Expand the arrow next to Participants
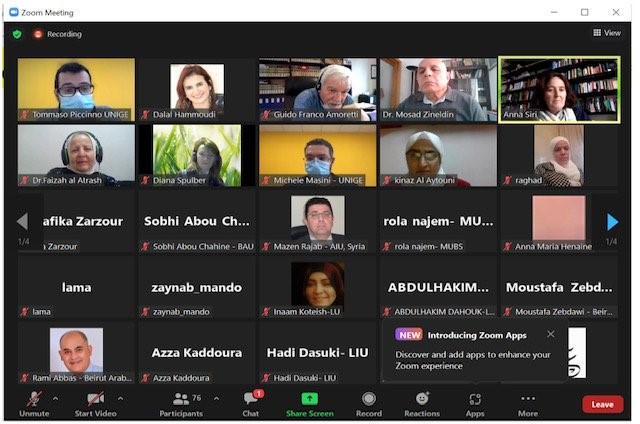640x424 pixels. tap(216, 397)
